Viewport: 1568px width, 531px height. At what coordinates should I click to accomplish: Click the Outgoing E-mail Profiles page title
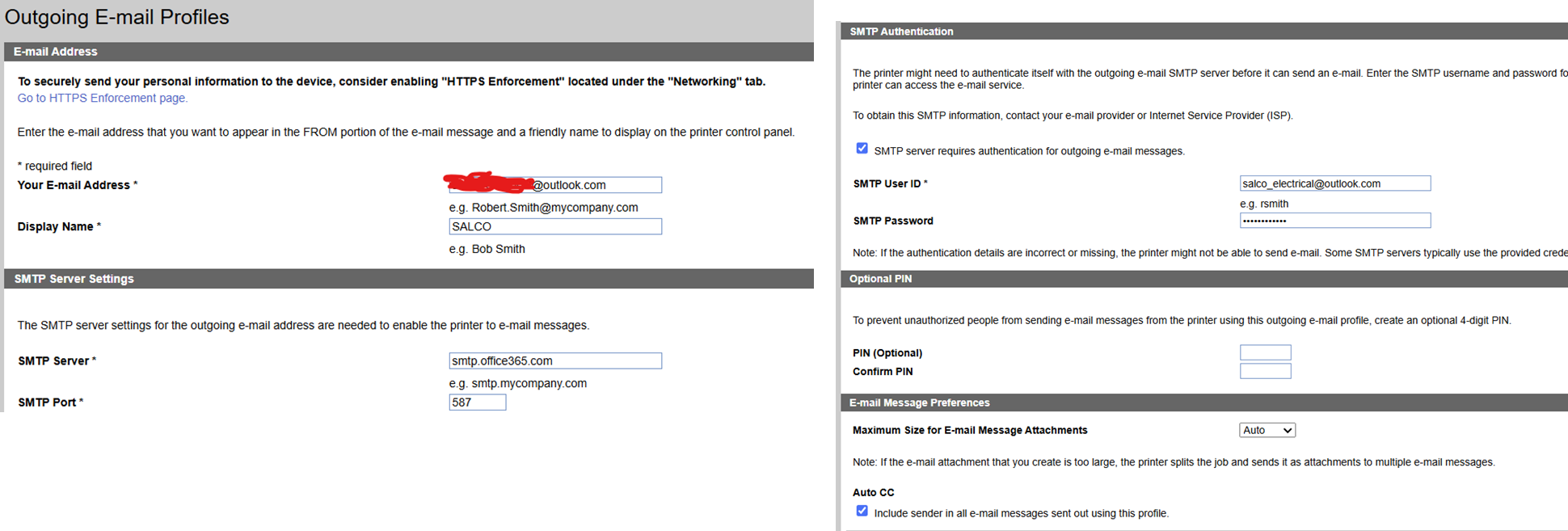point(117,17)
